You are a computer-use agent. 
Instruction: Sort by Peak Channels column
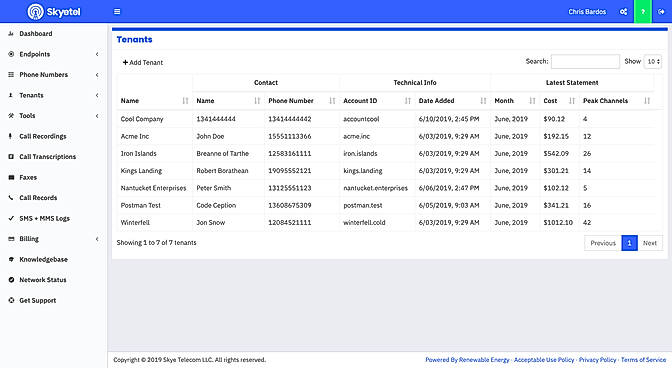tap(647, 101)
